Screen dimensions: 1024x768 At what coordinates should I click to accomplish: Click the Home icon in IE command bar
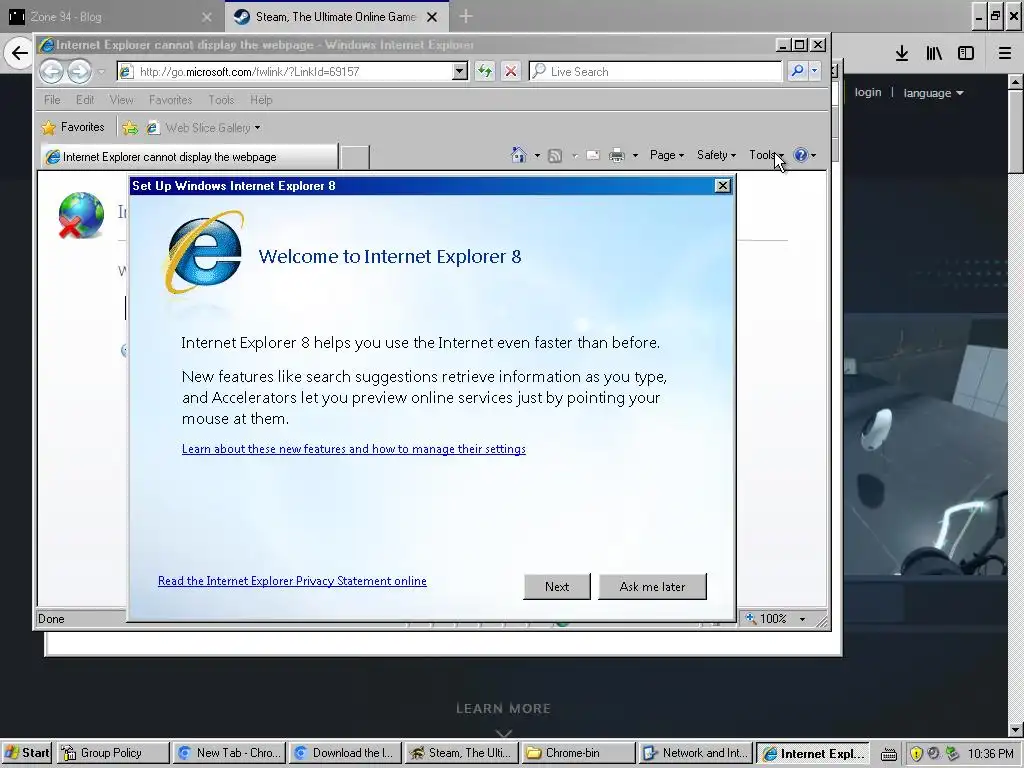(519, 155)
